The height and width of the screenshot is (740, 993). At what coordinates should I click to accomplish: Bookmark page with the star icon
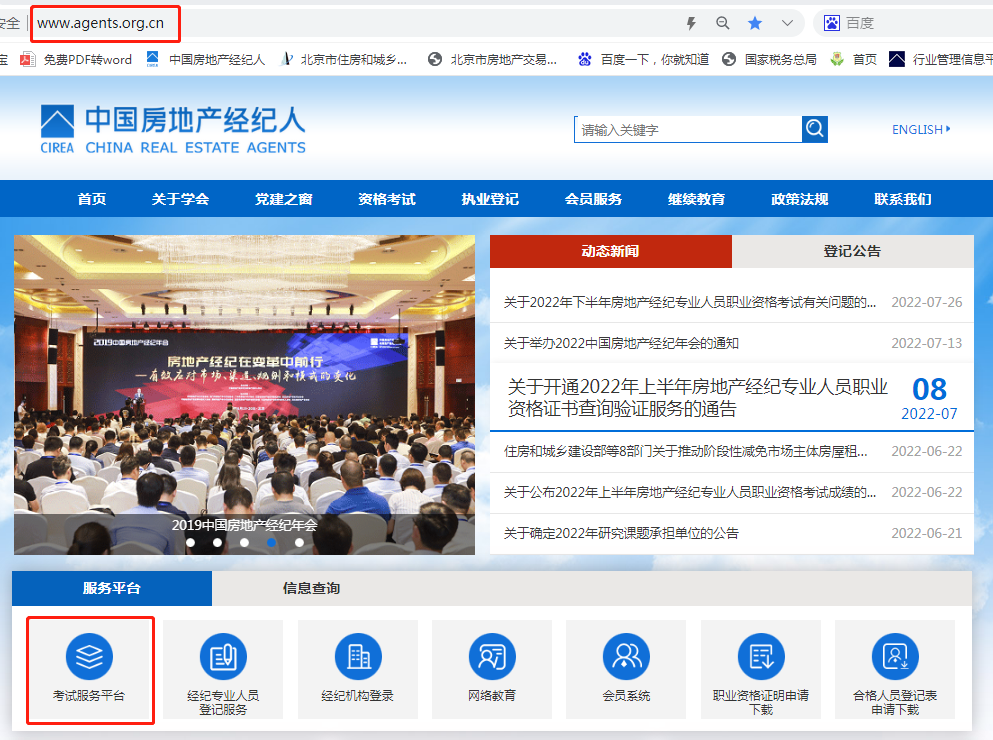(x=755, y=23)
